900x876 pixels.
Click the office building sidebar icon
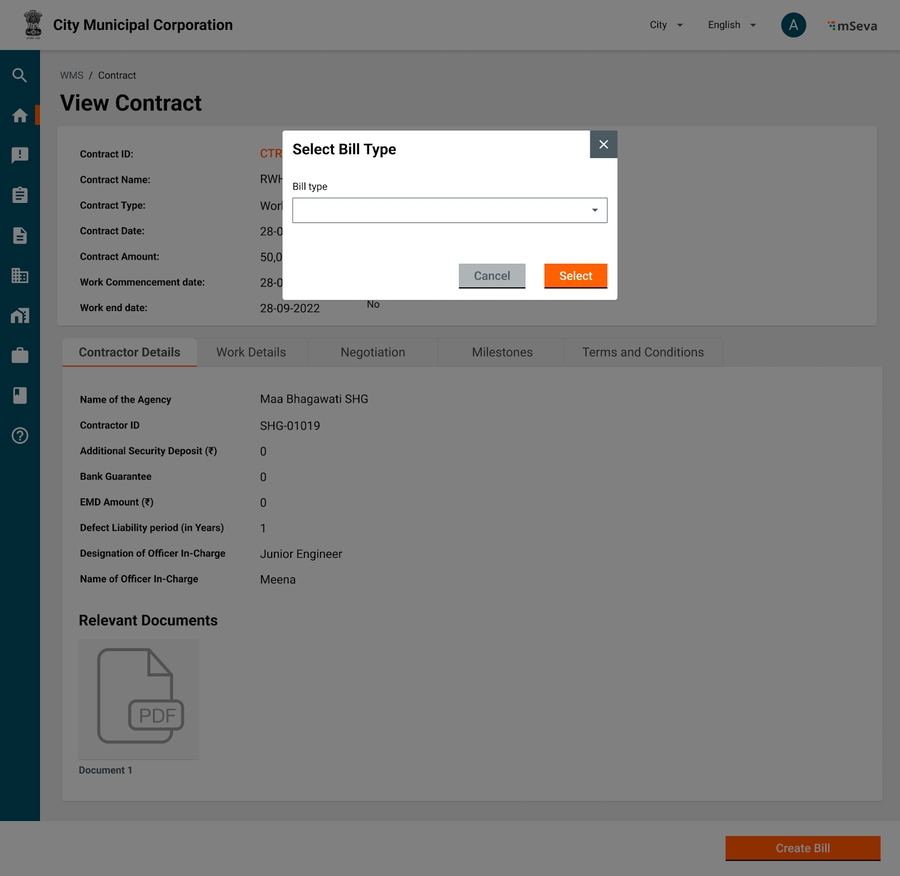(x=19, y=275)
